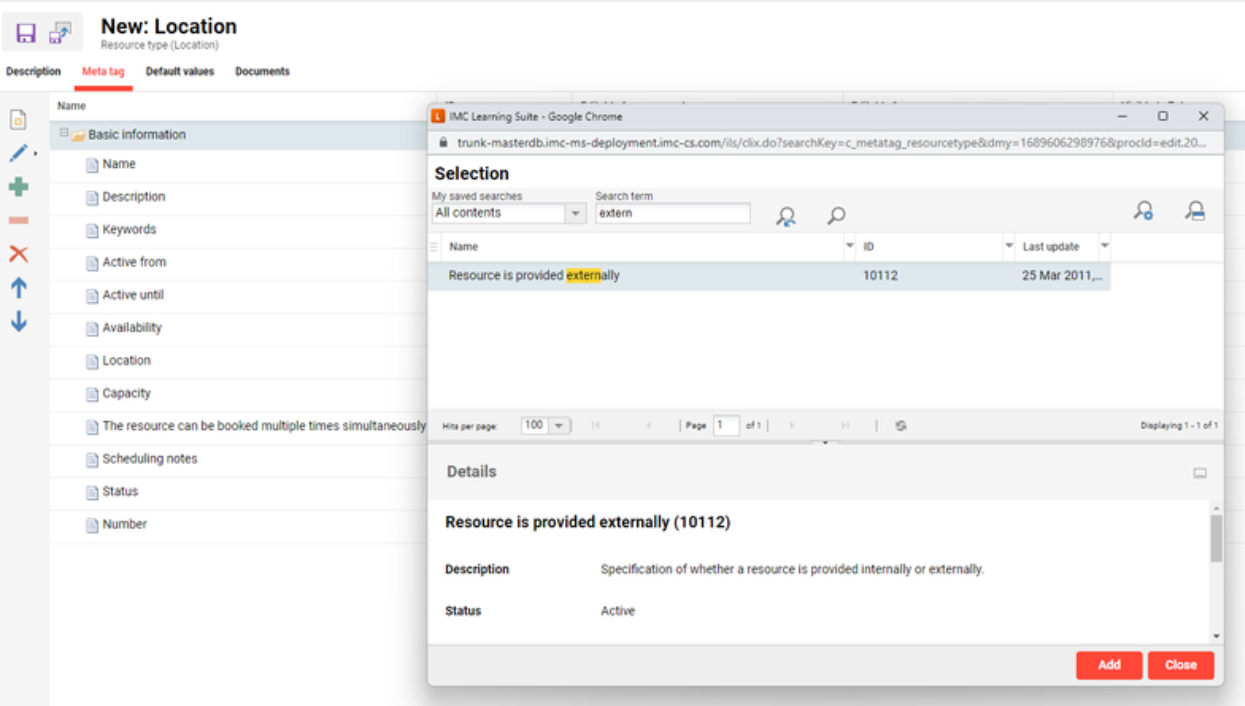Run search with magnifying glass icon

[x=836, y=215]
